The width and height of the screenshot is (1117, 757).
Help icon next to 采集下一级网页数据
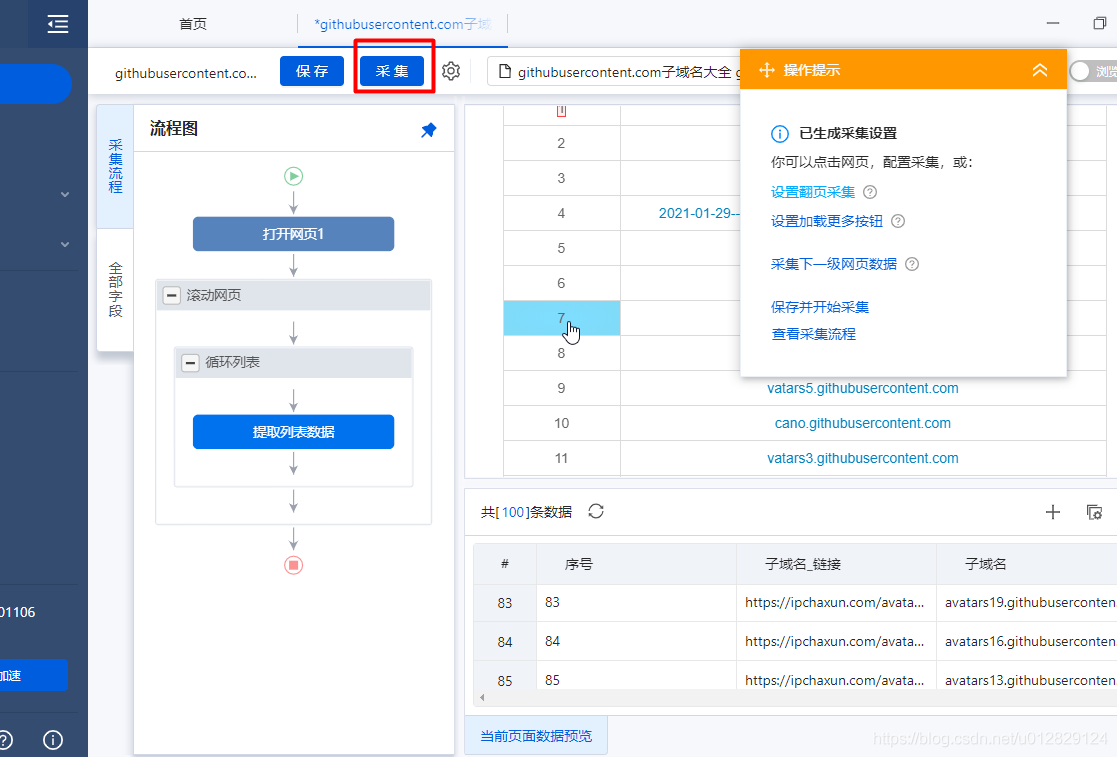(912, 264)
